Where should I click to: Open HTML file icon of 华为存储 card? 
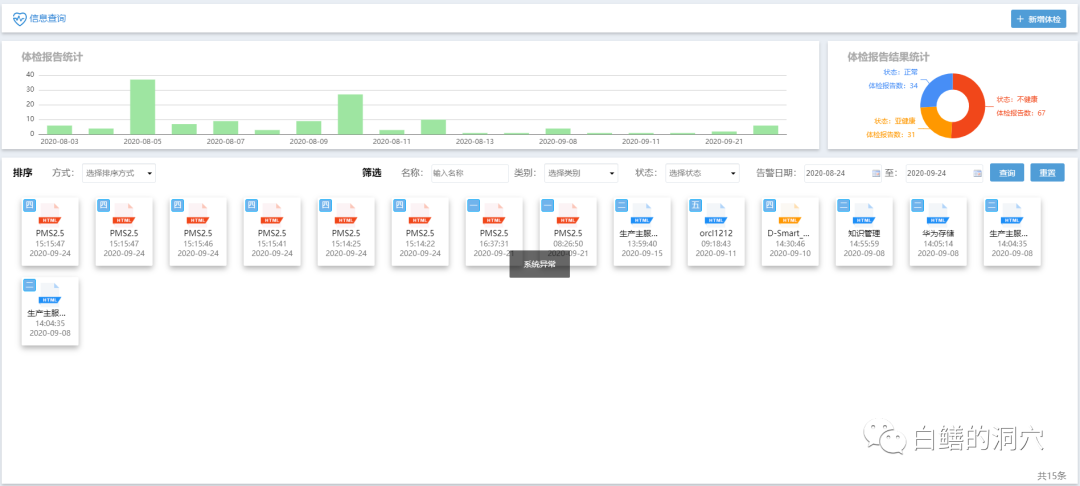(937, 213)
